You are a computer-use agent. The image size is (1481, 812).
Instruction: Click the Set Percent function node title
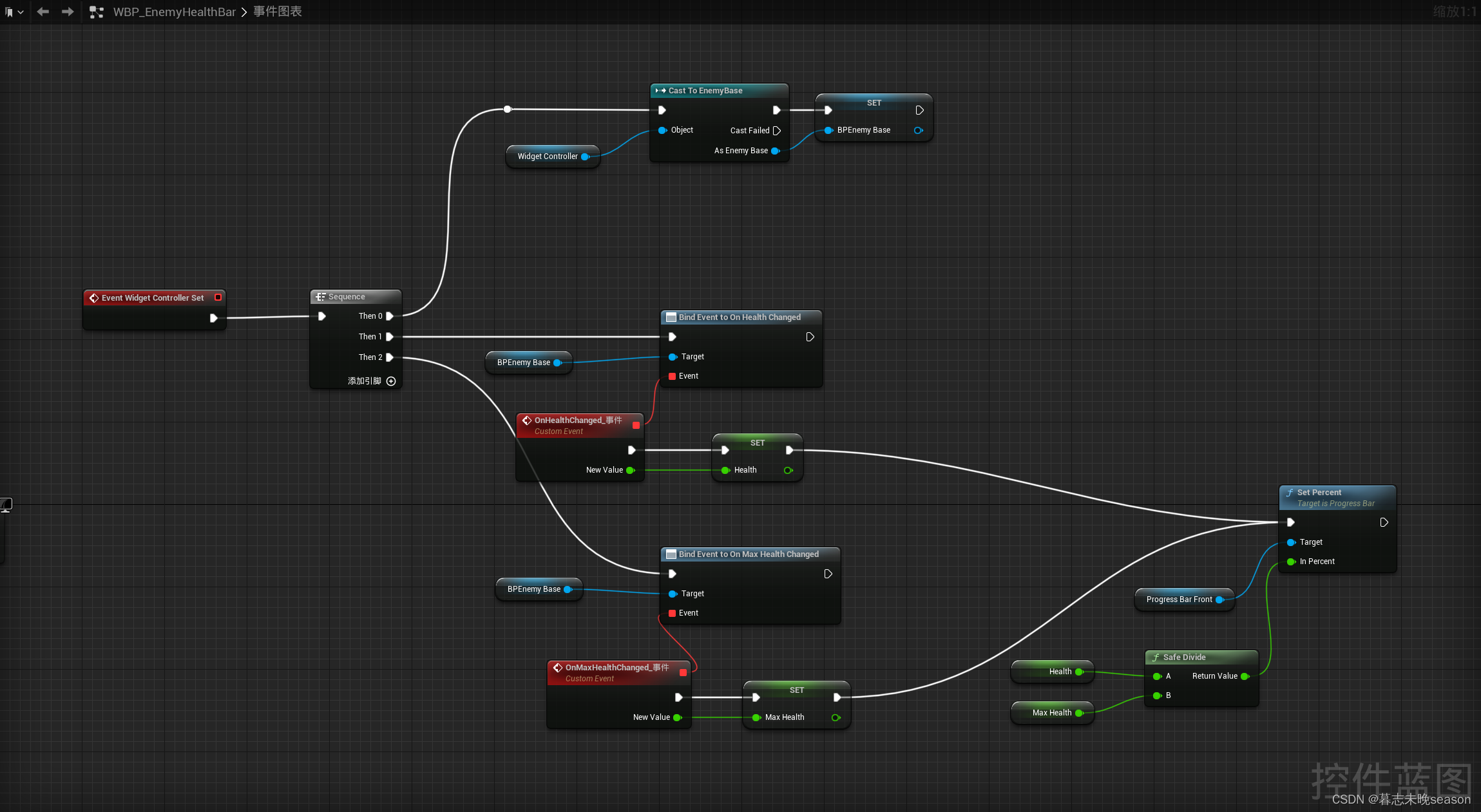[1319, 493]
